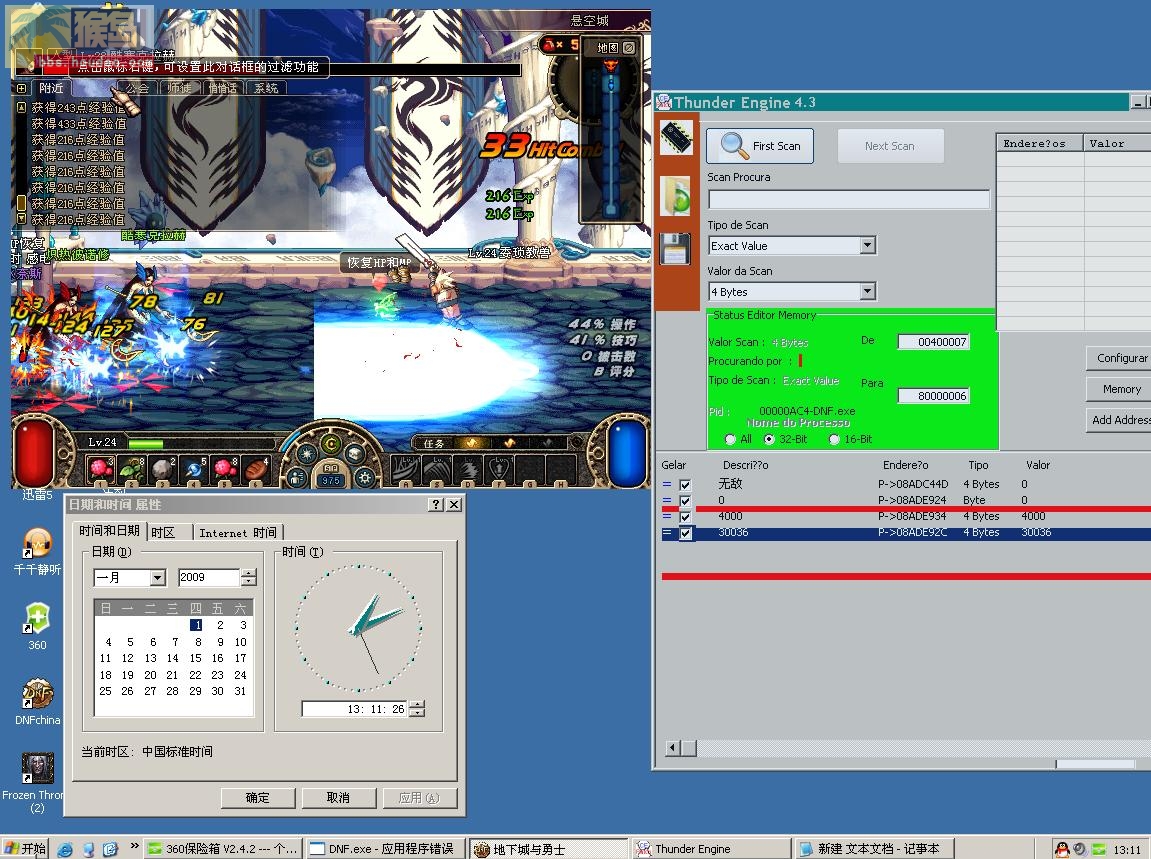
Task: Click the Memory button in Thunder Engine
Action: (1119, 389)
